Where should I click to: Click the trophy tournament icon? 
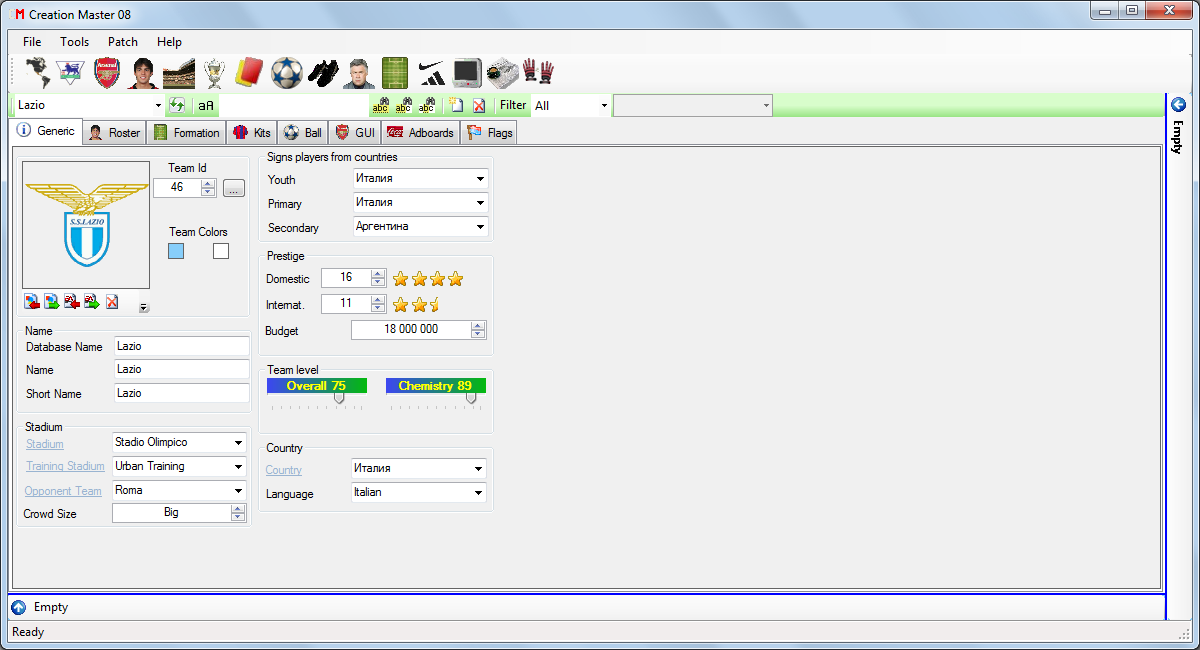pyautogui.click(x=214, y=73)
